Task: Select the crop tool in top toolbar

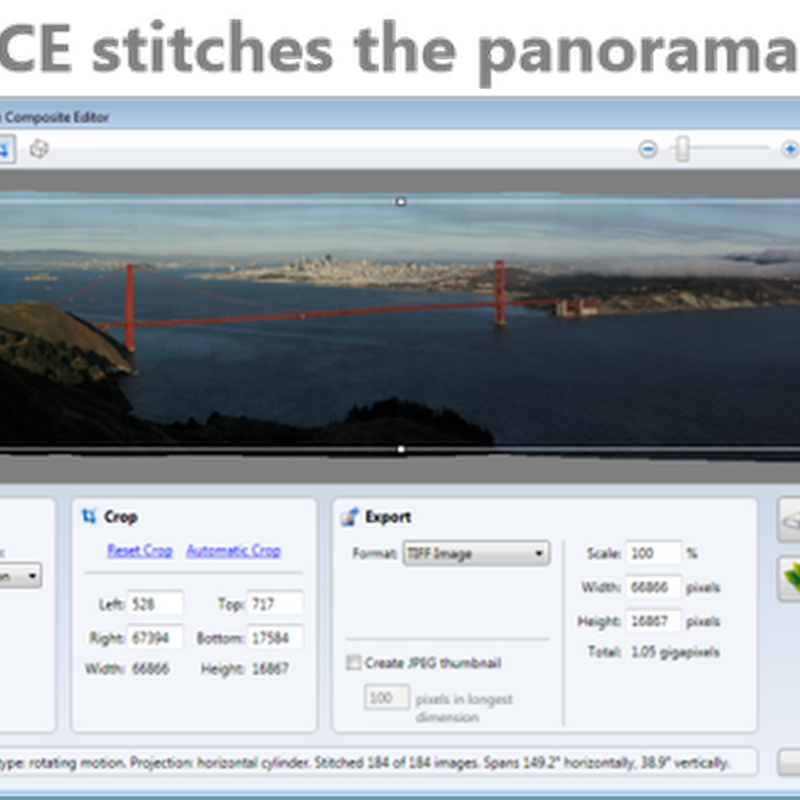Action: click(5, 149)
